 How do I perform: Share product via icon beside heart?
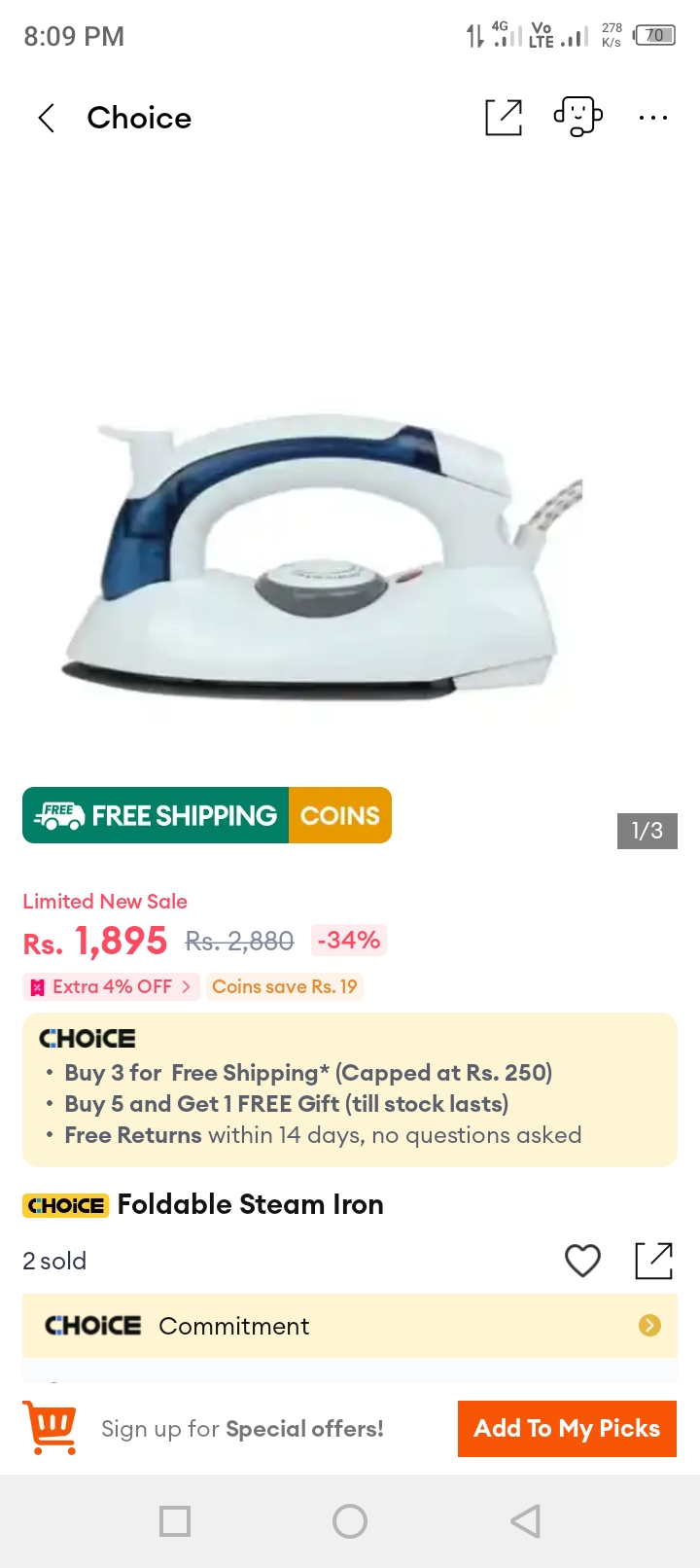654,1261
